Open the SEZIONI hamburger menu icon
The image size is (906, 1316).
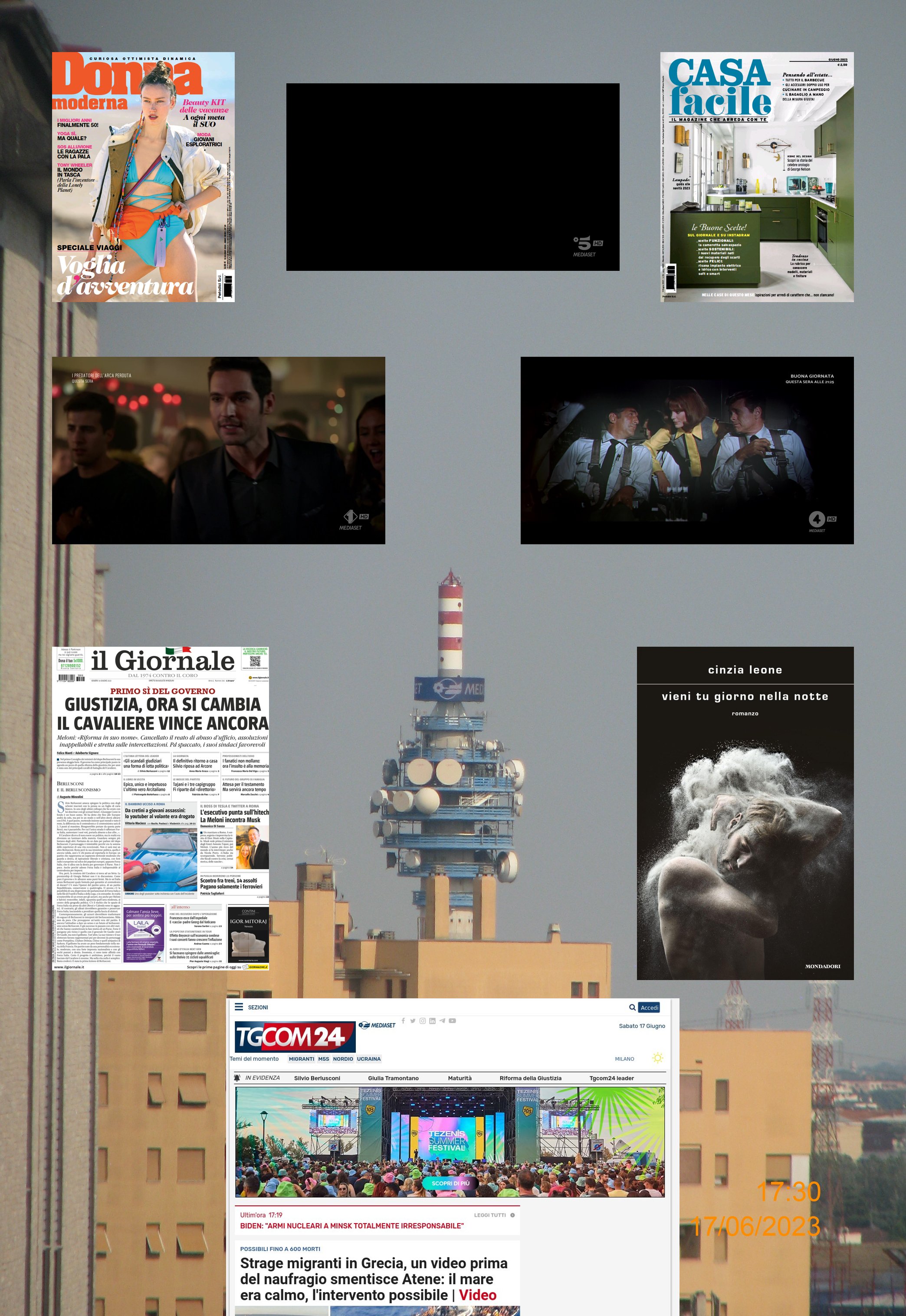click(239, 1007)
